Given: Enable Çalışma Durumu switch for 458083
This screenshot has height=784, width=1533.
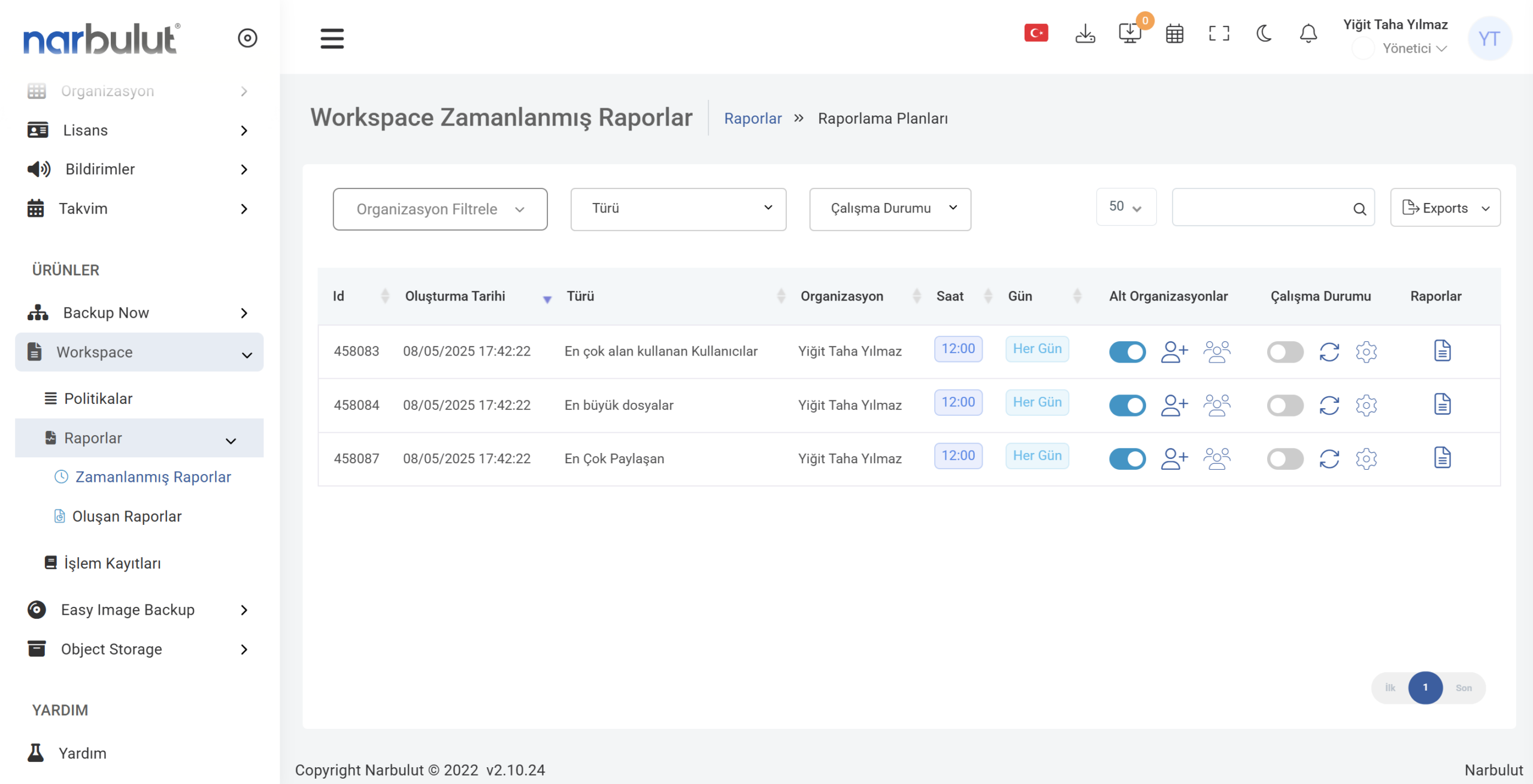Looking at the screenshot, I should (x=1285, y=352).
